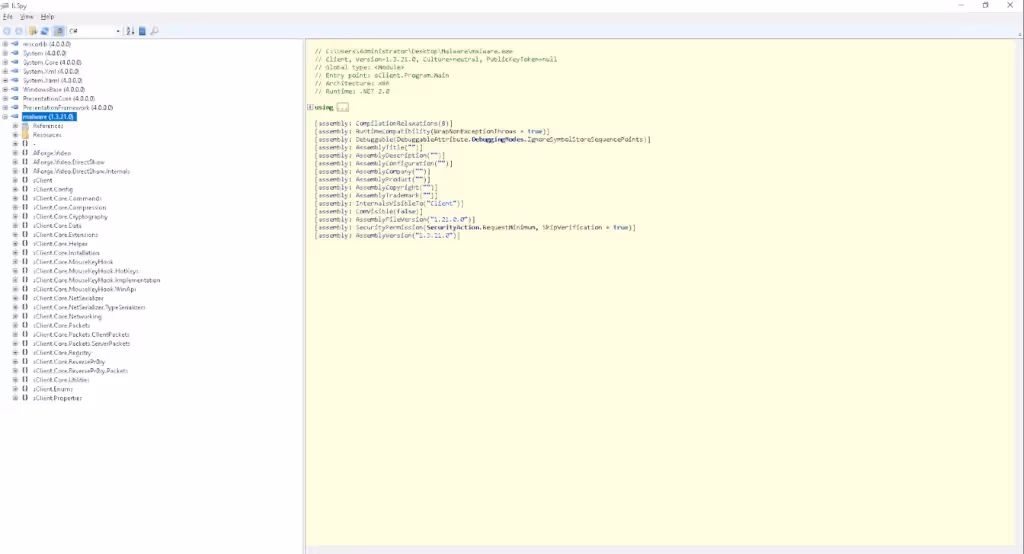1024x554 pixels.
Task: Select xClient.Core.Compression namespace
Action: pyautogui.click(x=69, y=208)
